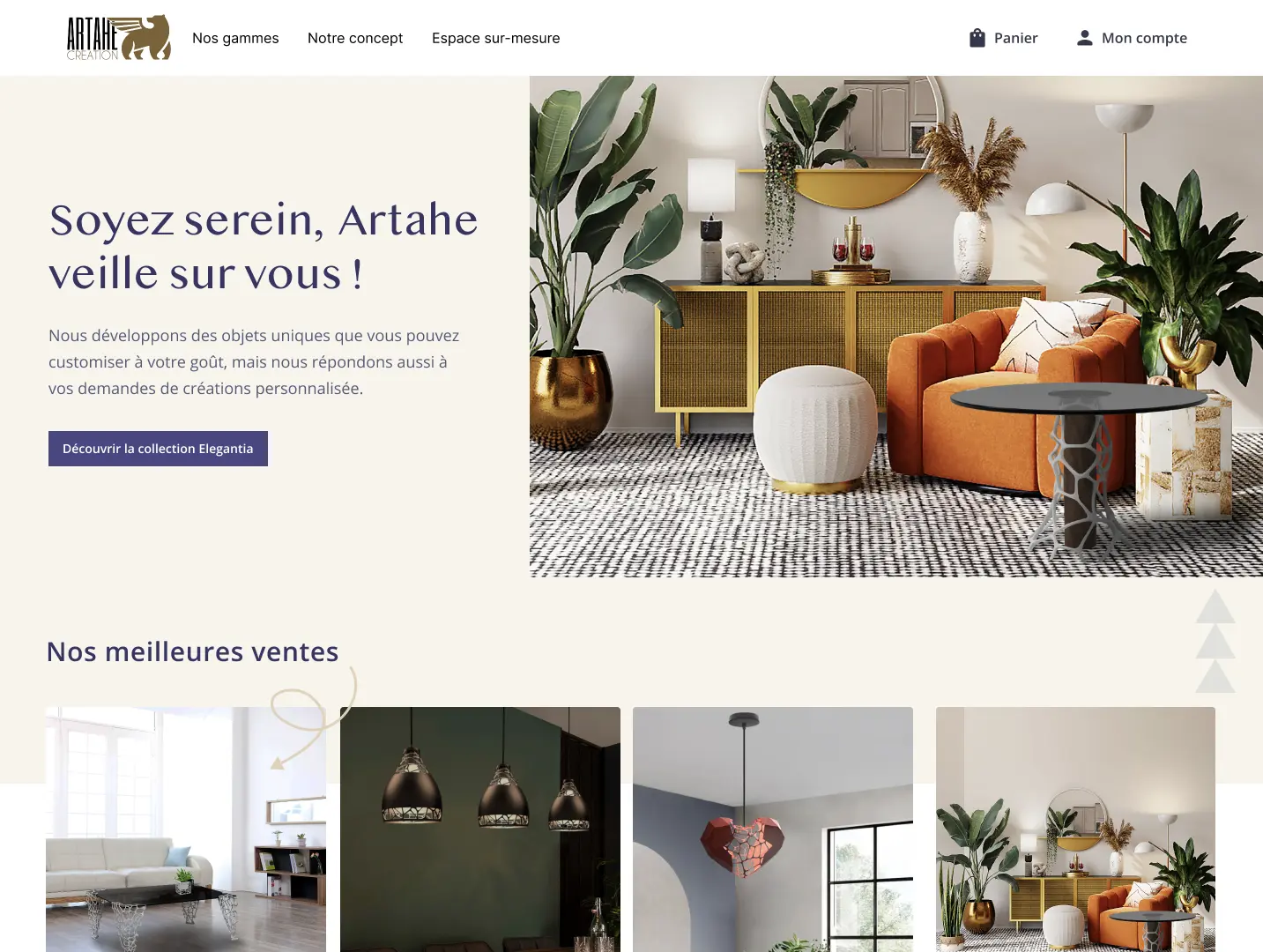Open the Nos gammes menu

(235, 38)
